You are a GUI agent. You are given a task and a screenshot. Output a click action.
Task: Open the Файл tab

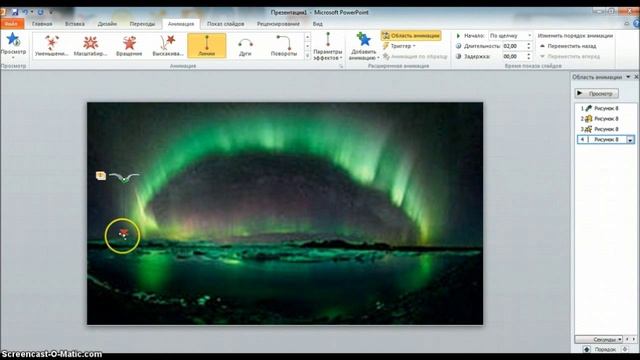pyautogui.click(x=12, y=24)
